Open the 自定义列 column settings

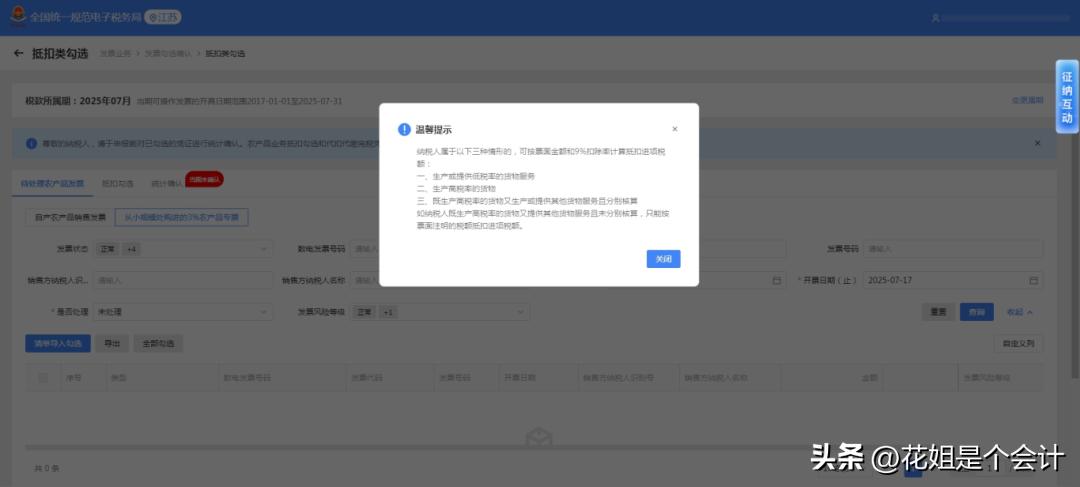pos(1019,343)
